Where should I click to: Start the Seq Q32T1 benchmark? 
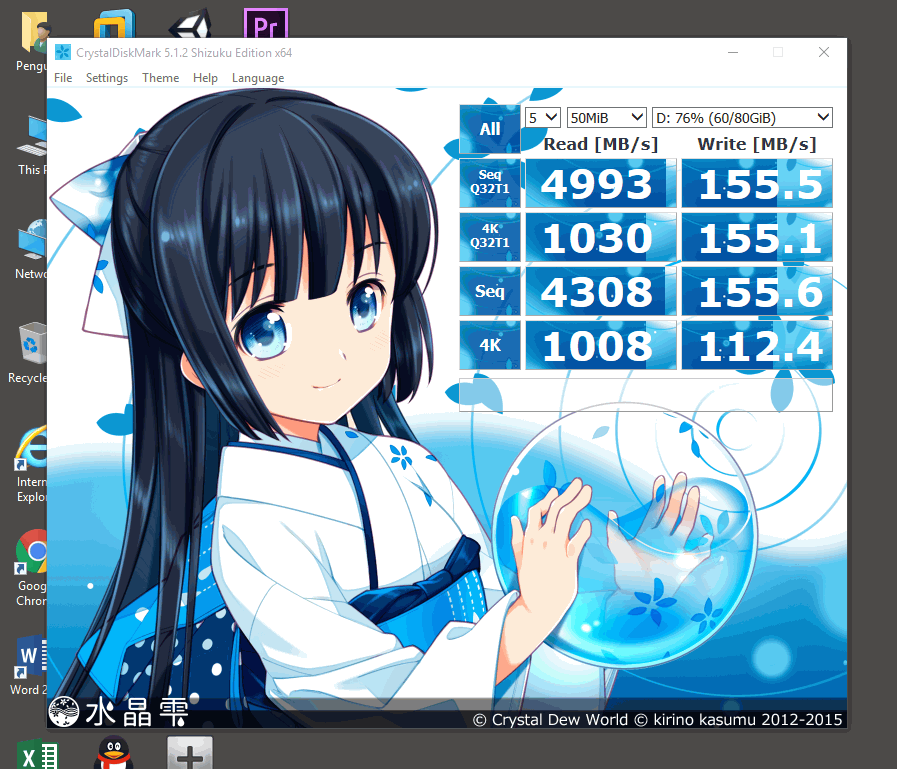tap(490, 183)
